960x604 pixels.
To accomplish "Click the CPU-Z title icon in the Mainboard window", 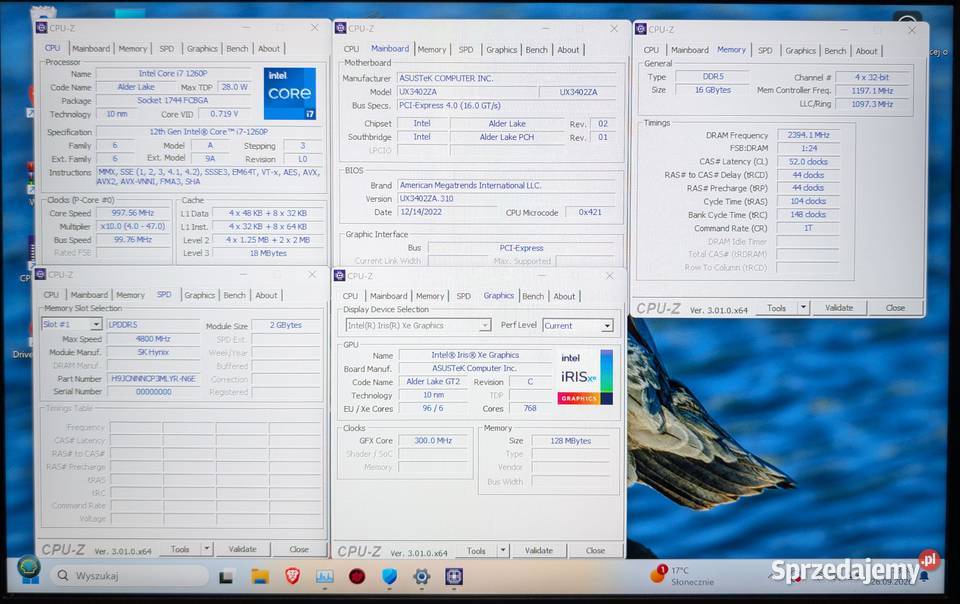I will point(340,28).
